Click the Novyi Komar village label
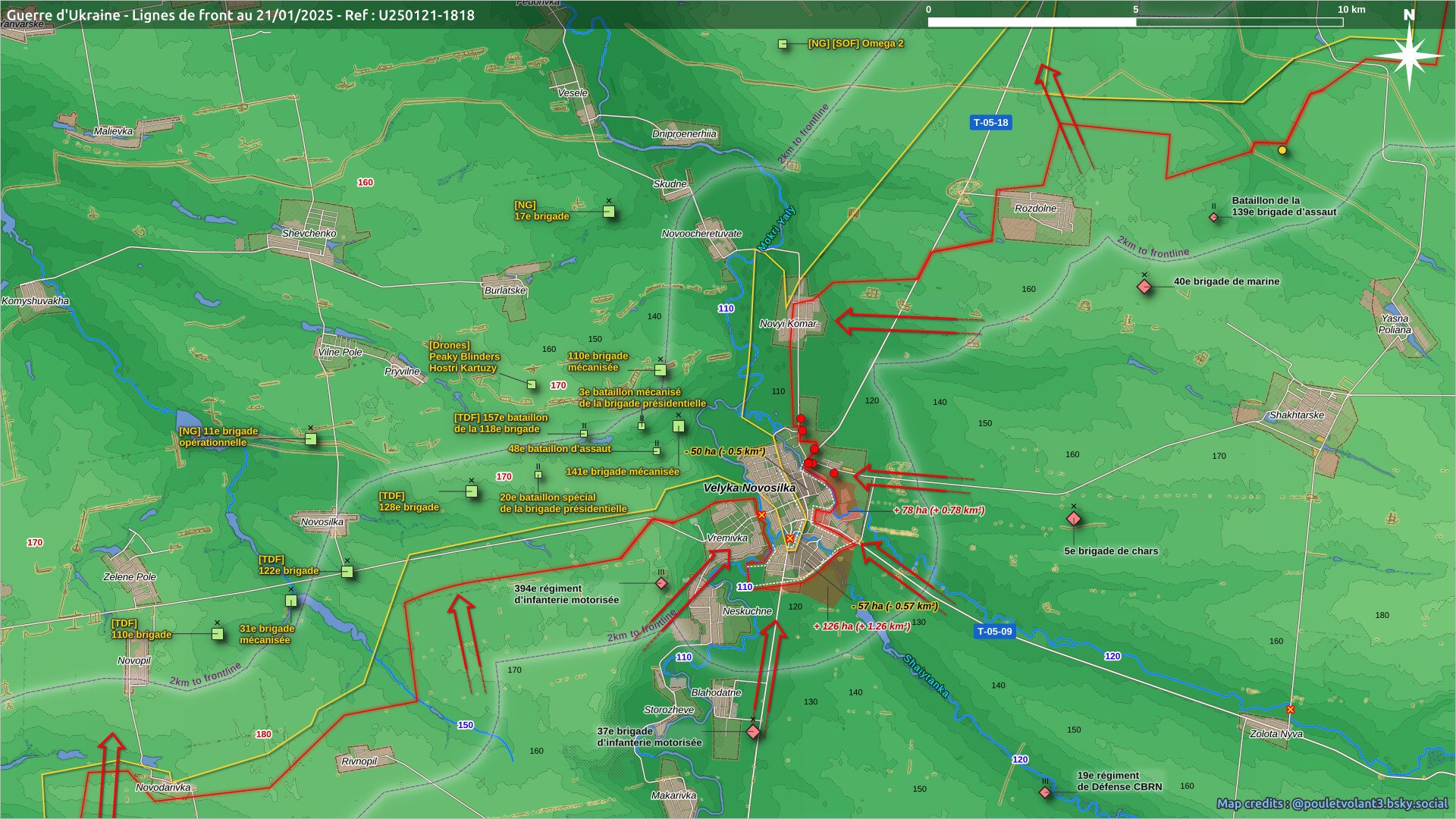This screenshot has width=1456, height=819. click(x=788, y=324)
